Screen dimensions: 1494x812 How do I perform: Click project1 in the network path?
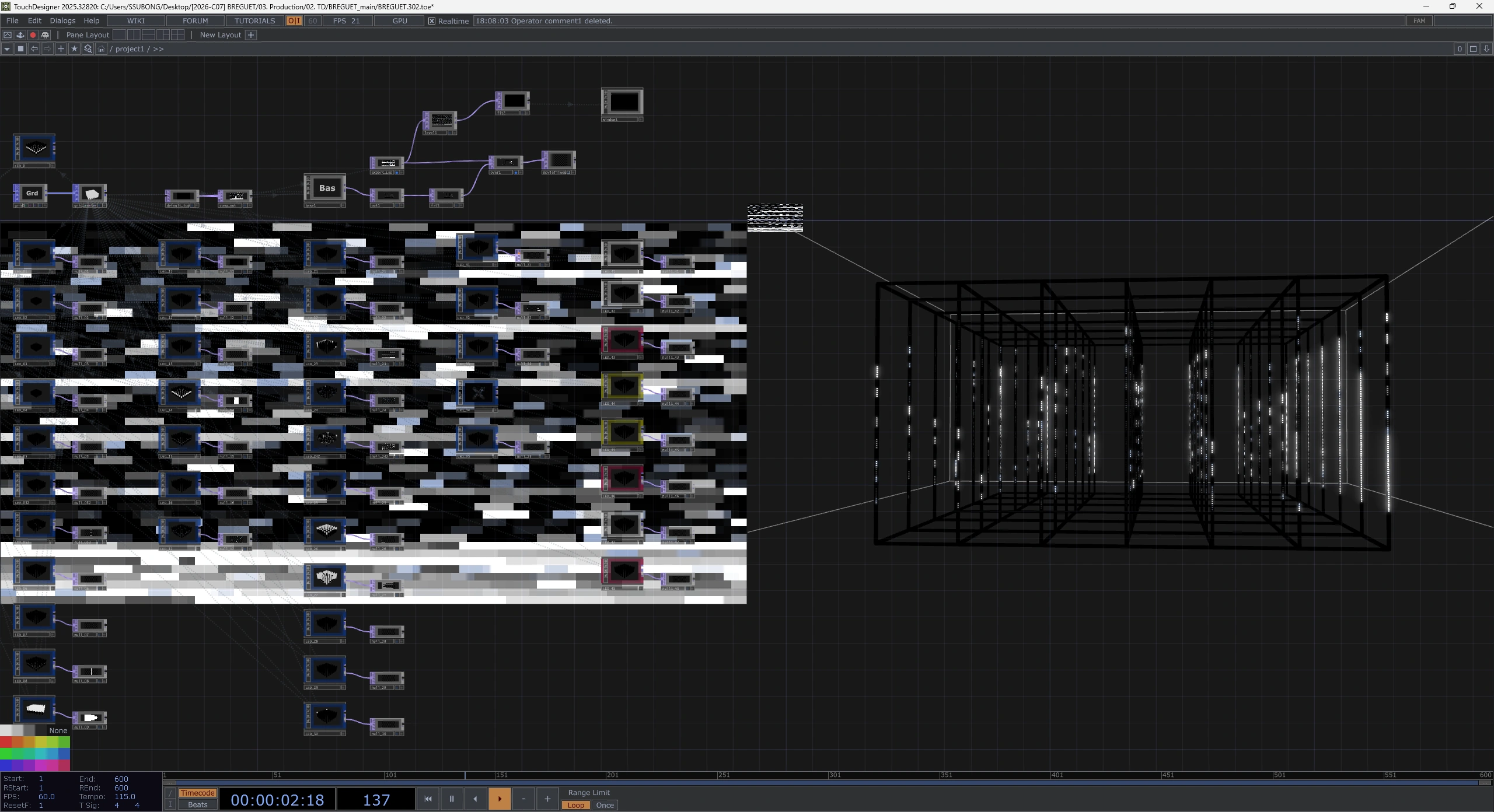tap(130, 49)
